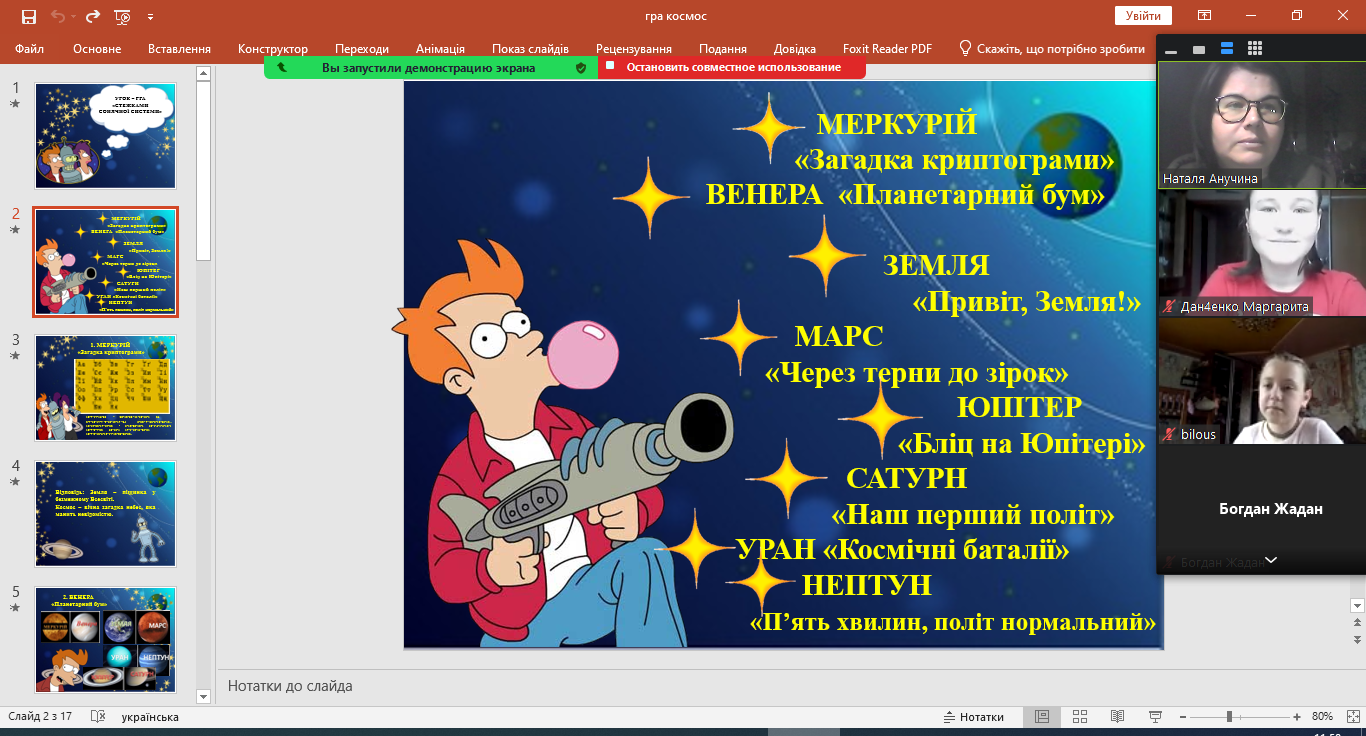Click the zoom in plus button
The width and height of the screenshot is (1366, 736).
1297,717
